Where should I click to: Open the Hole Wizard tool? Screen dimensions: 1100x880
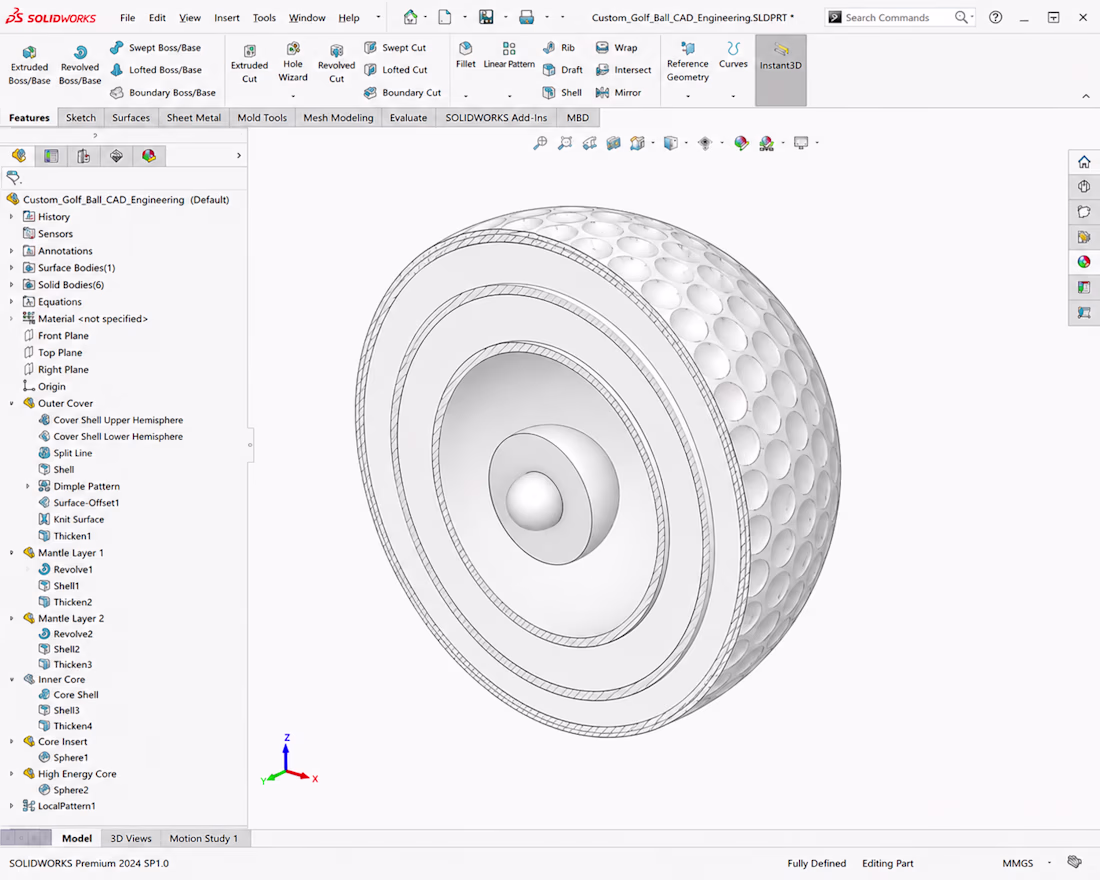293,62
